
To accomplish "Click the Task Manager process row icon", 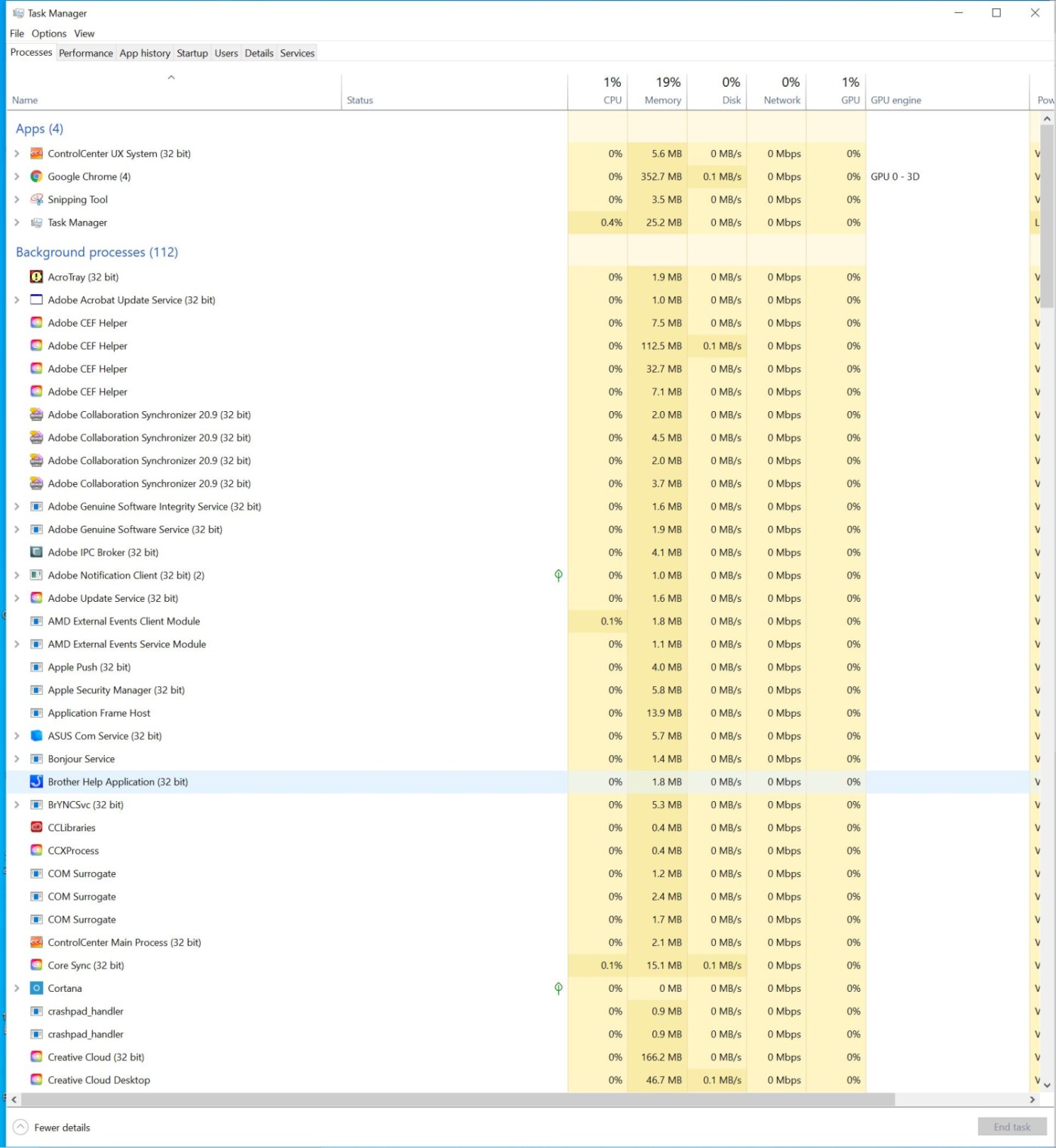I will click(35, 223).
